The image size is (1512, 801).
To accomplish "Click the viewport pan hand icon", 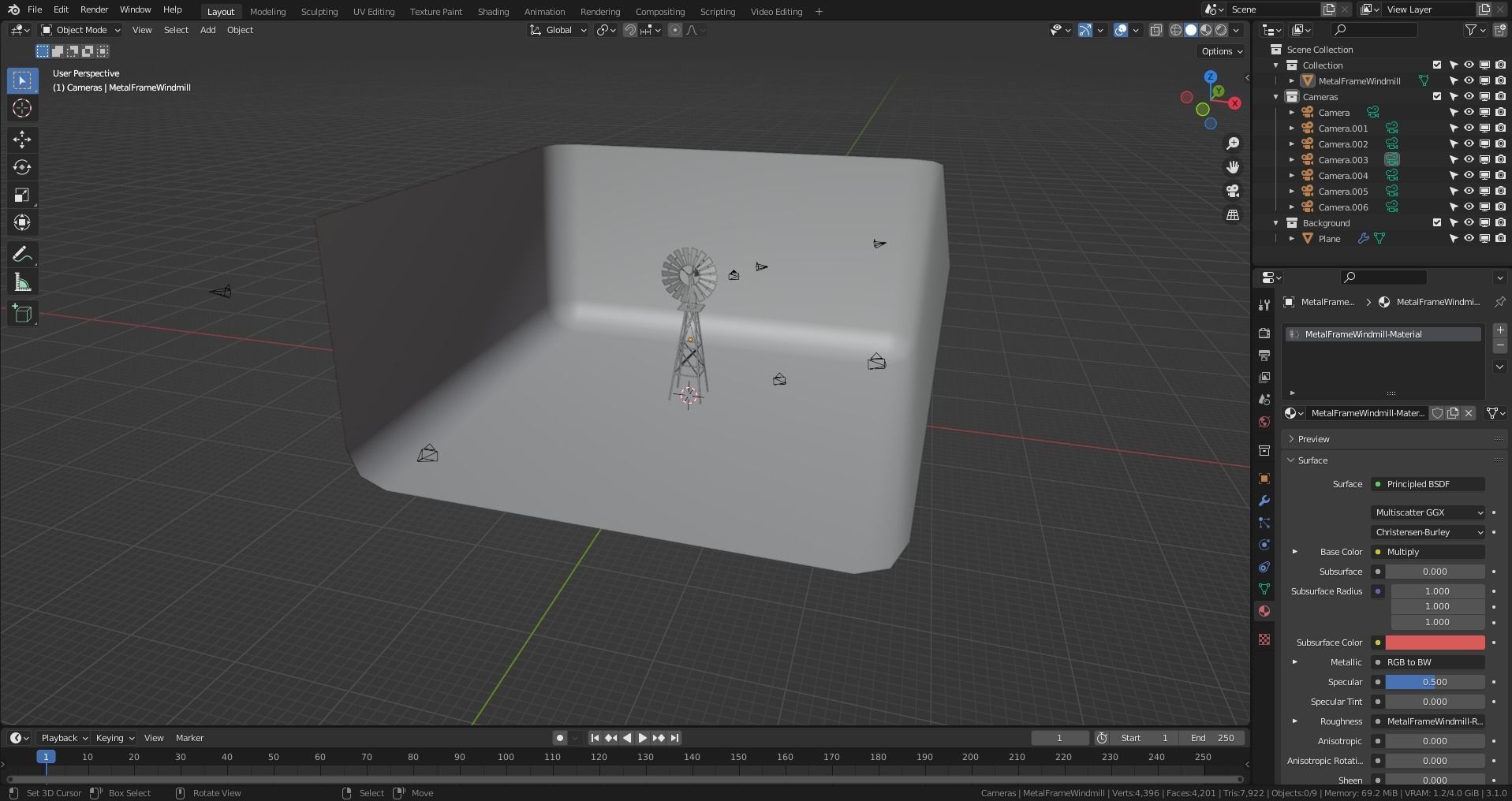I will point(1232,167).
